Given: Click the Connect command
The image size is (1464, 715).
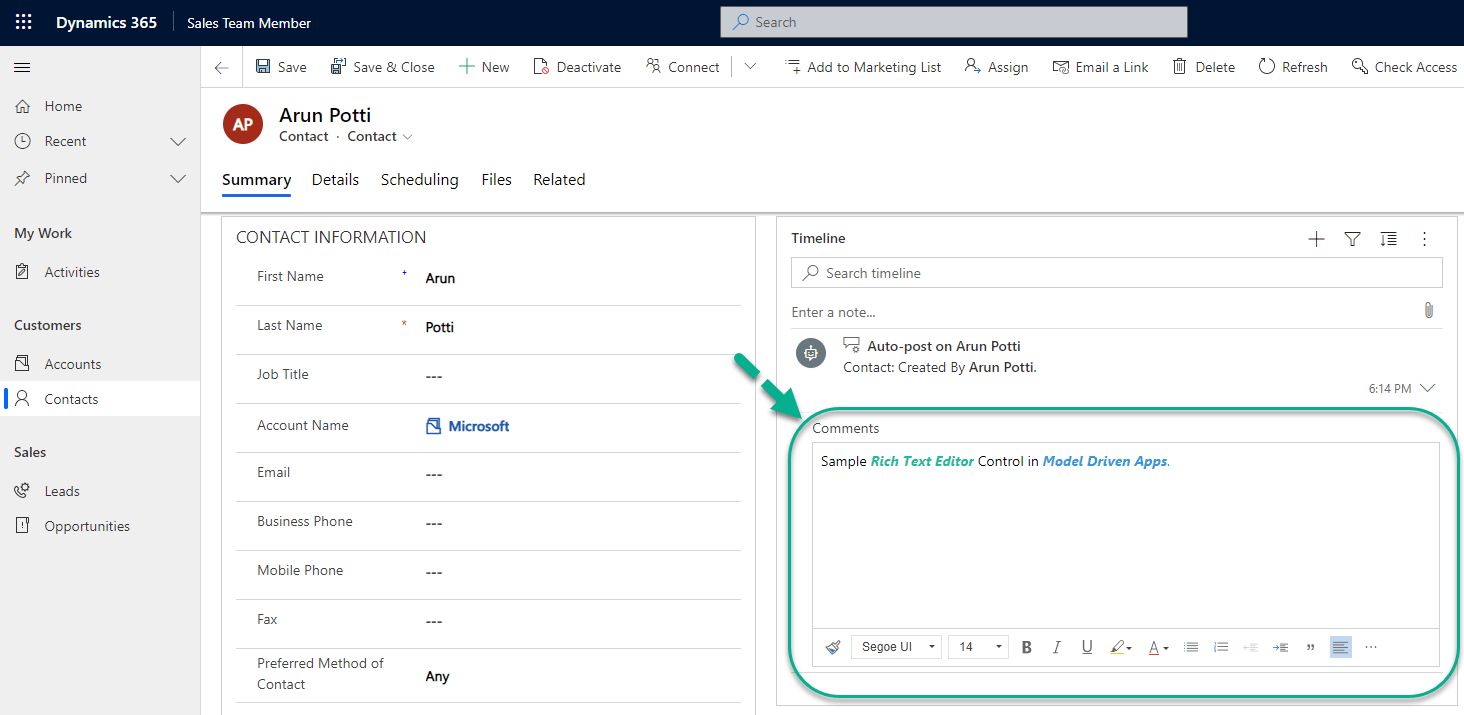Looking at the screenshot, I should point(683,67).
